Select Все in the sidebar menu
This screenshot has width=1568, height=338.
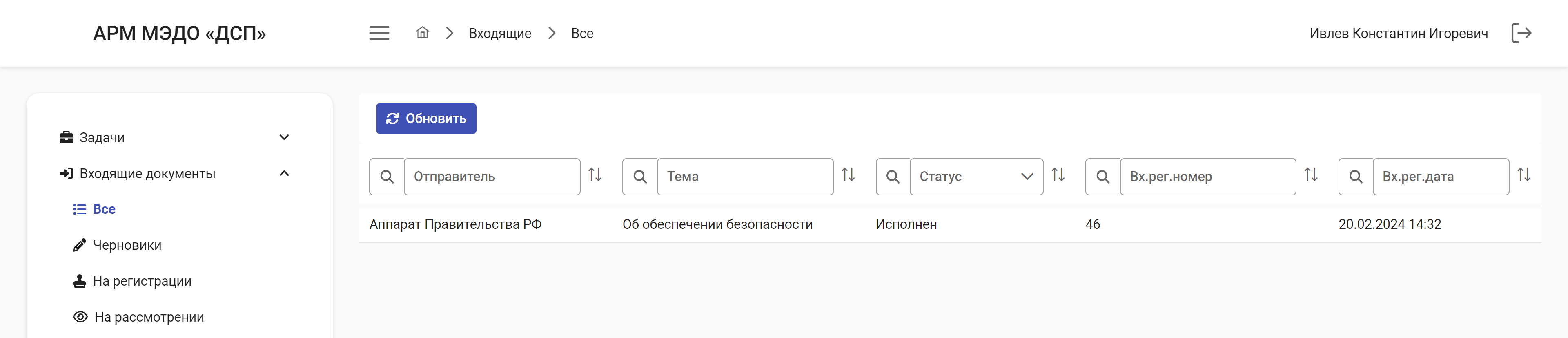coord(104,210)
